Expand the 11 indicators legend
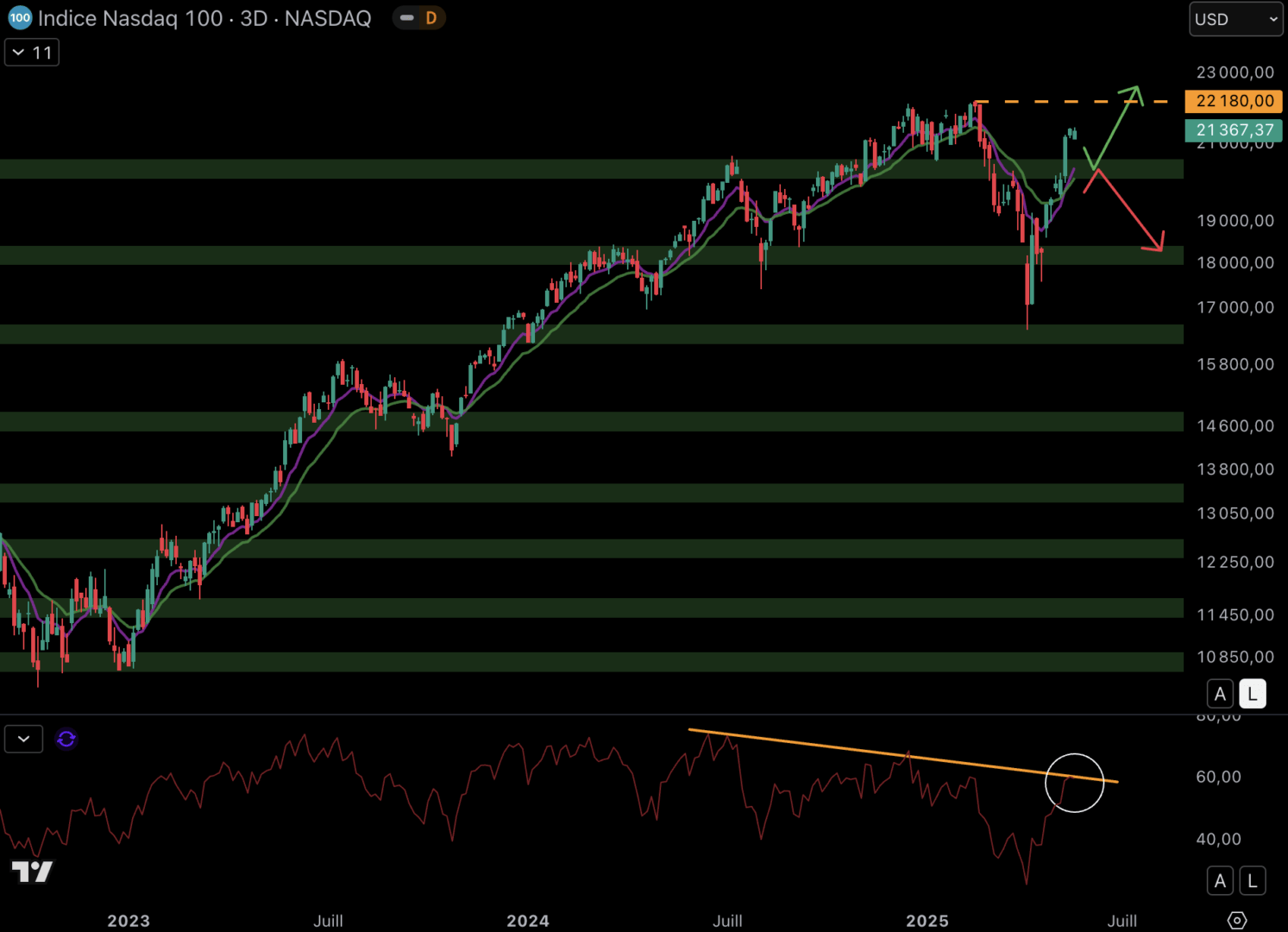Image resolution: width=1288 pixels, height=932 pixels. tap(32, 53)
